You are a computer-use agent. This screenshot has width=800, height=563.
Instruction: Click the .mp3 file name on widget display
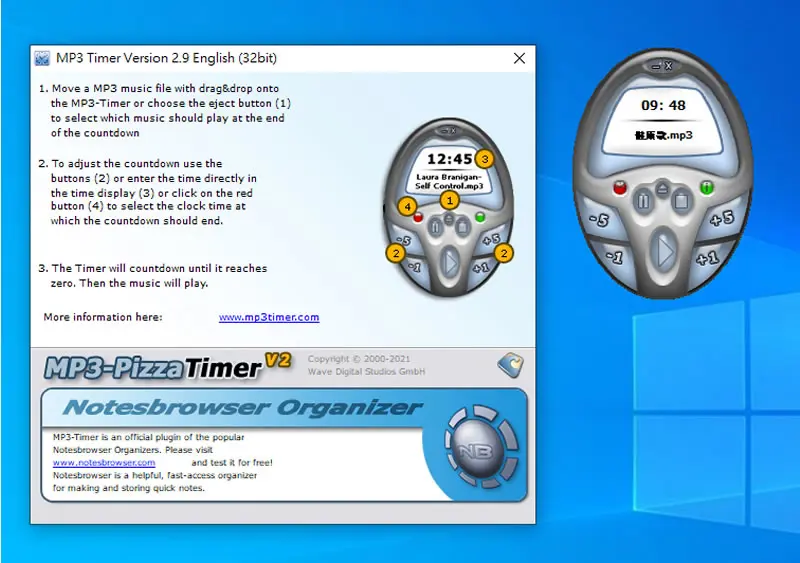coord(663,135)
